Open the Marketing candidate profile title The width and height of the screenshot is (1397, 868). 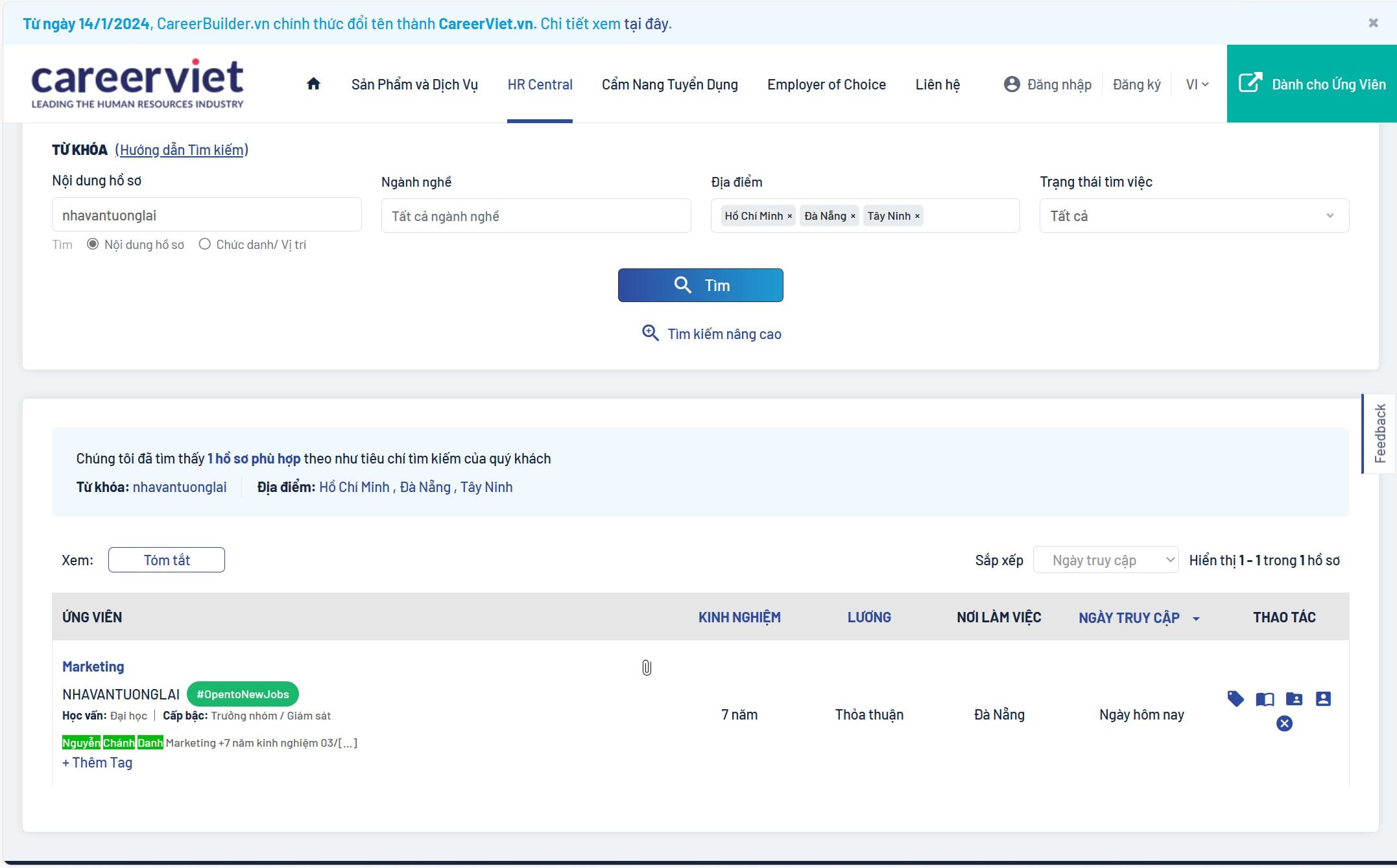93,666
